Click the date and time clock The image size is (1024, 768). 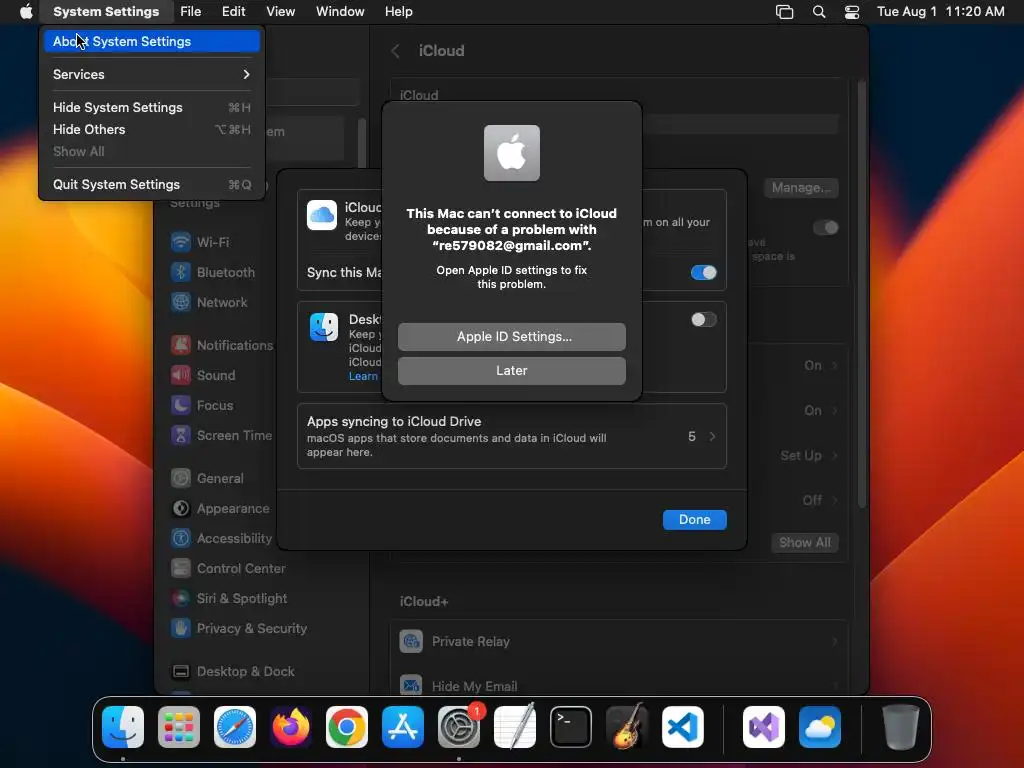point(940,12)
